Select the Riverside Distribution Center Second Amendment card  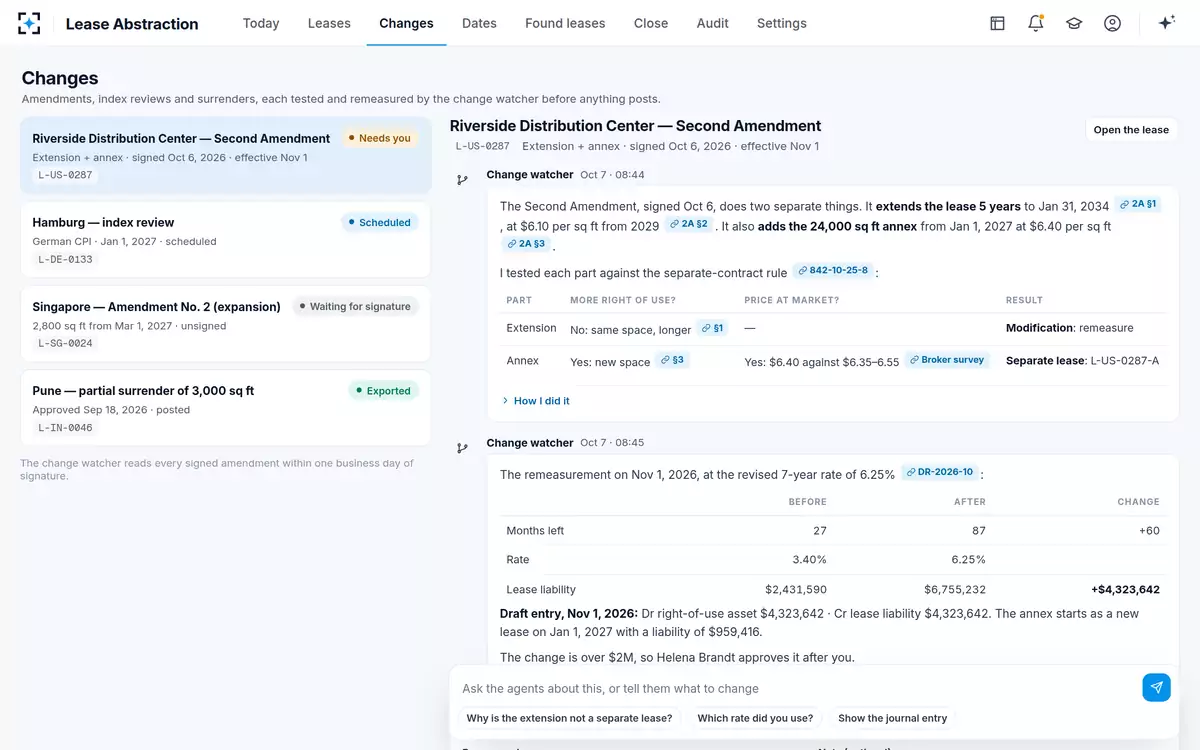(226, 156)
